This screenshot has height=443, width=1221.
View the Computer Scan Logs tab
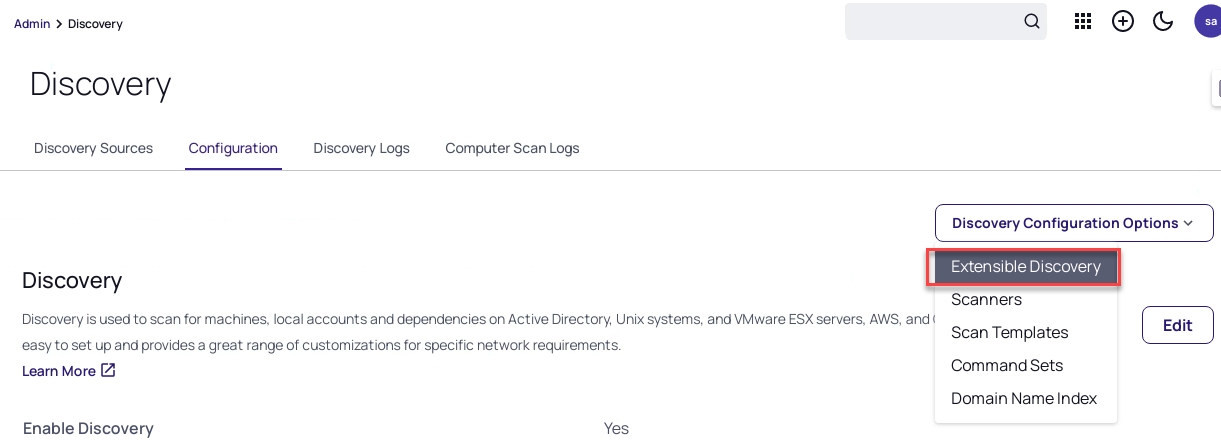point(512,148)
